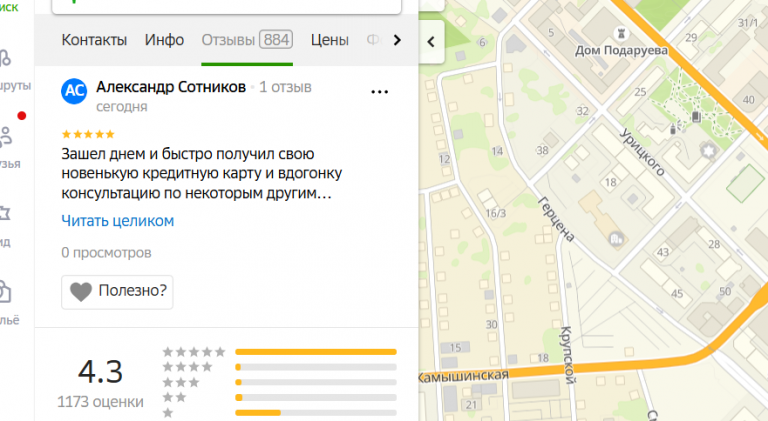This screenshot has height=421, width=768.
Task: Filter reviews by five-star bar
Action: click(x=316, y=352)
